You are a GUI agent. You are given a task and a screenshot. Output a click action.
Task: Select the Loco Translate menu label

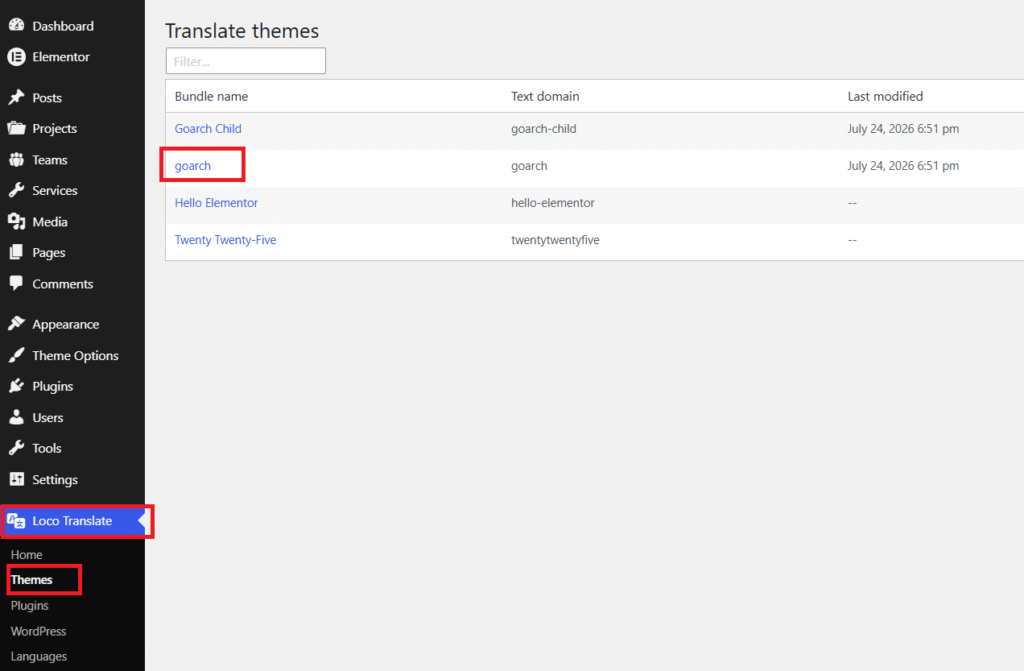(x=72, y=521)
